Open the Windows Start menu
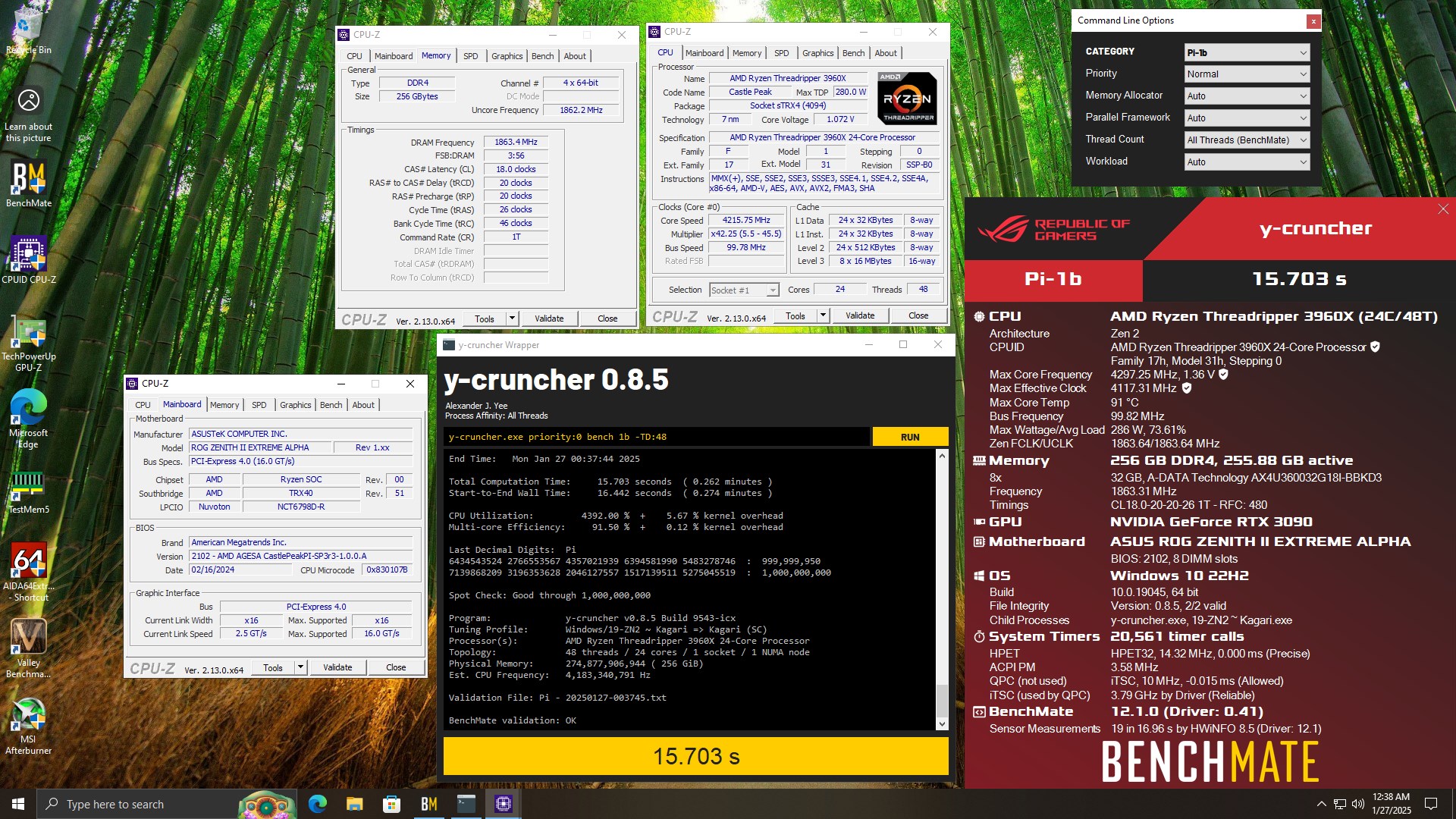Screen dimensions: 1456x819 18,804
